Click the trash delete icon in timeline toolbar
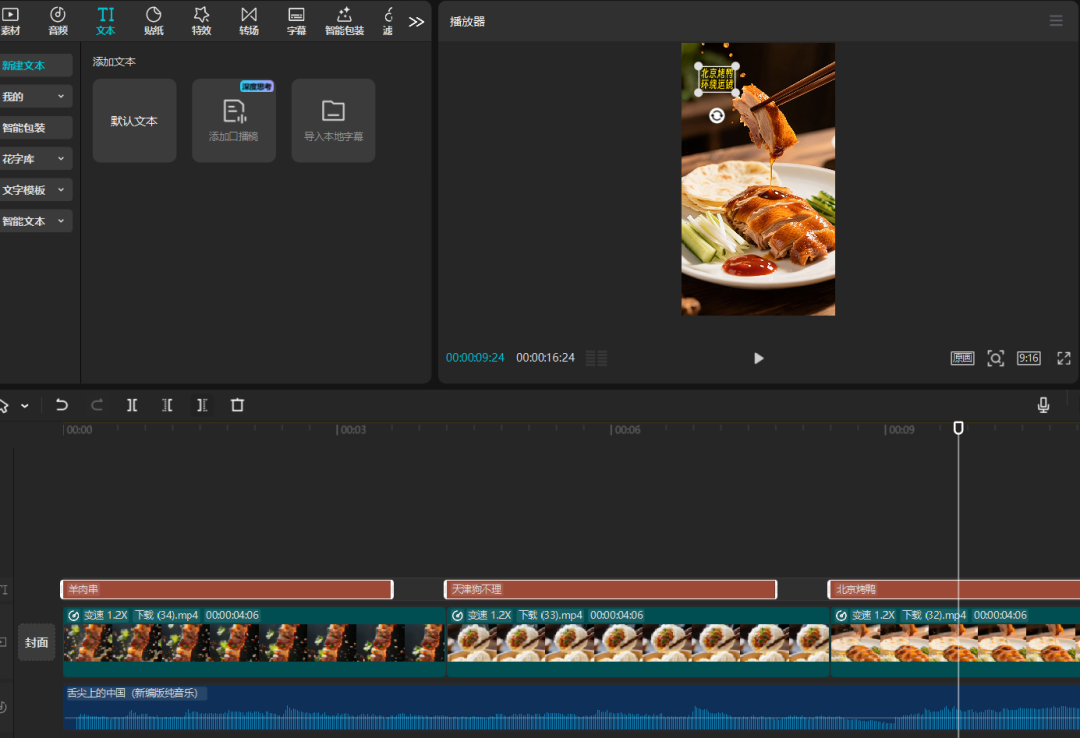 tap(237, 405)
